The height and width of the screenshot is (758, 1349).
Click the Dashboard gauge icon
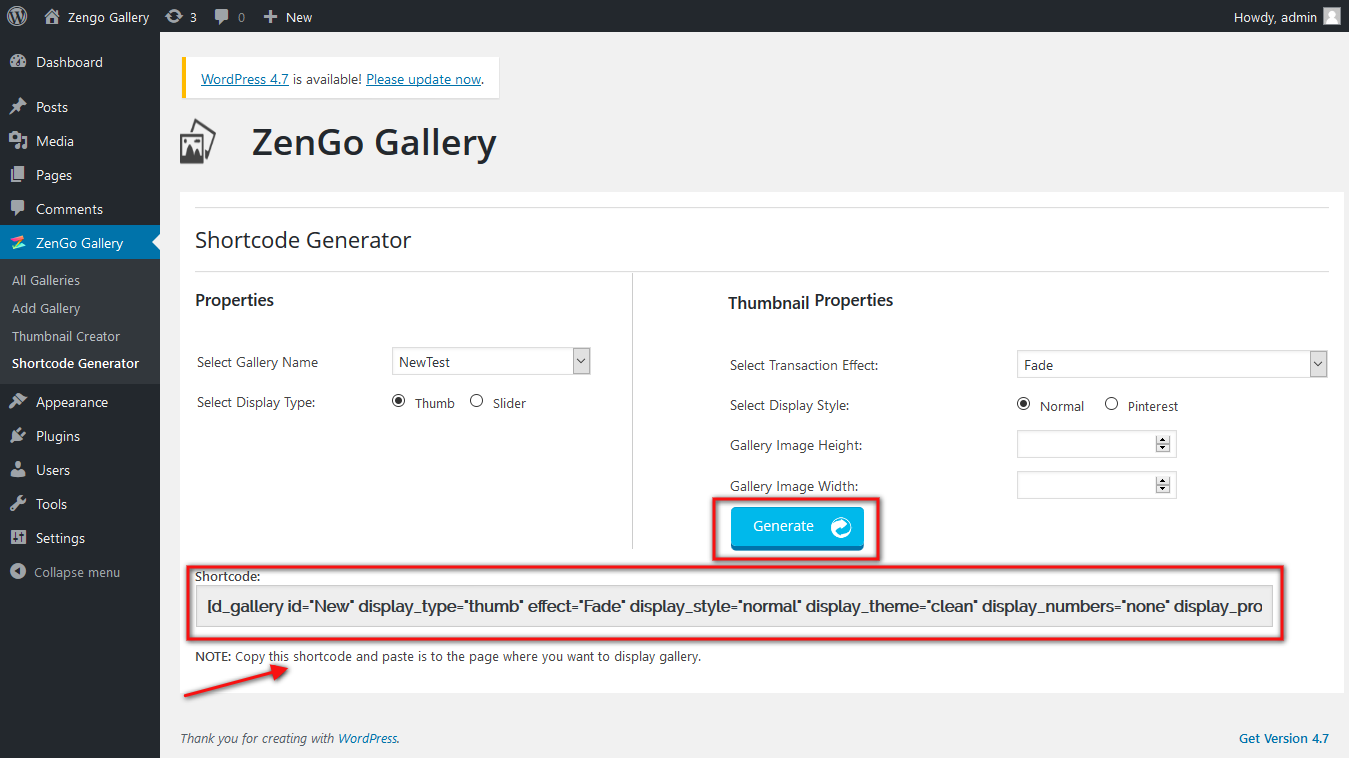pyautogui.click(x=18, y=62)
